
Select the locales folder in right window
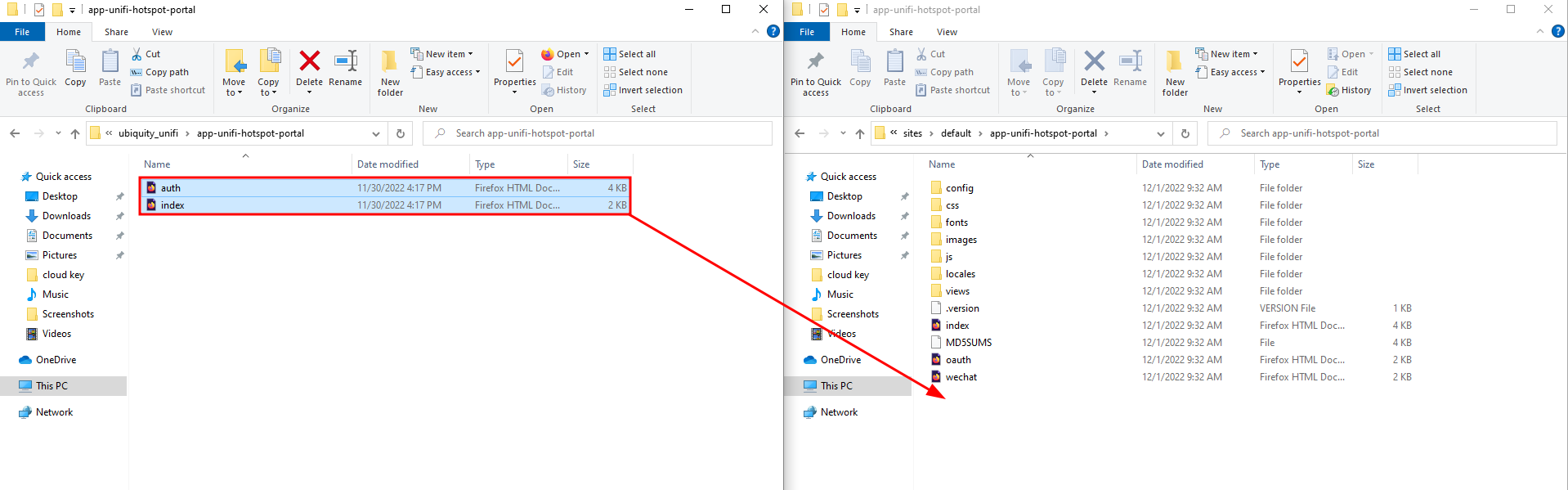960,274
